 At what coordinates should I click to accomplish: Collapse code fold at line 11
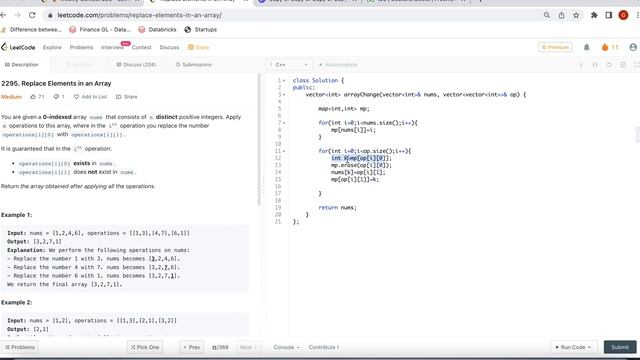tap(284, 151)
